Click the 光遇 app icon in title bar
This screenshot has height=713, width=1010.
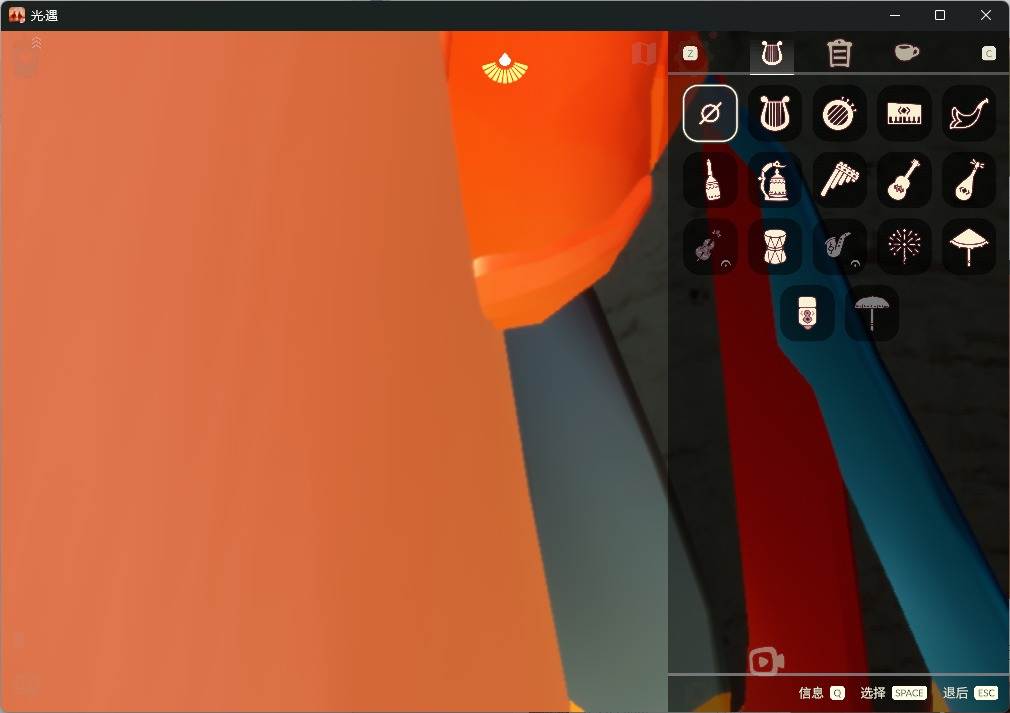click(17, 15)
